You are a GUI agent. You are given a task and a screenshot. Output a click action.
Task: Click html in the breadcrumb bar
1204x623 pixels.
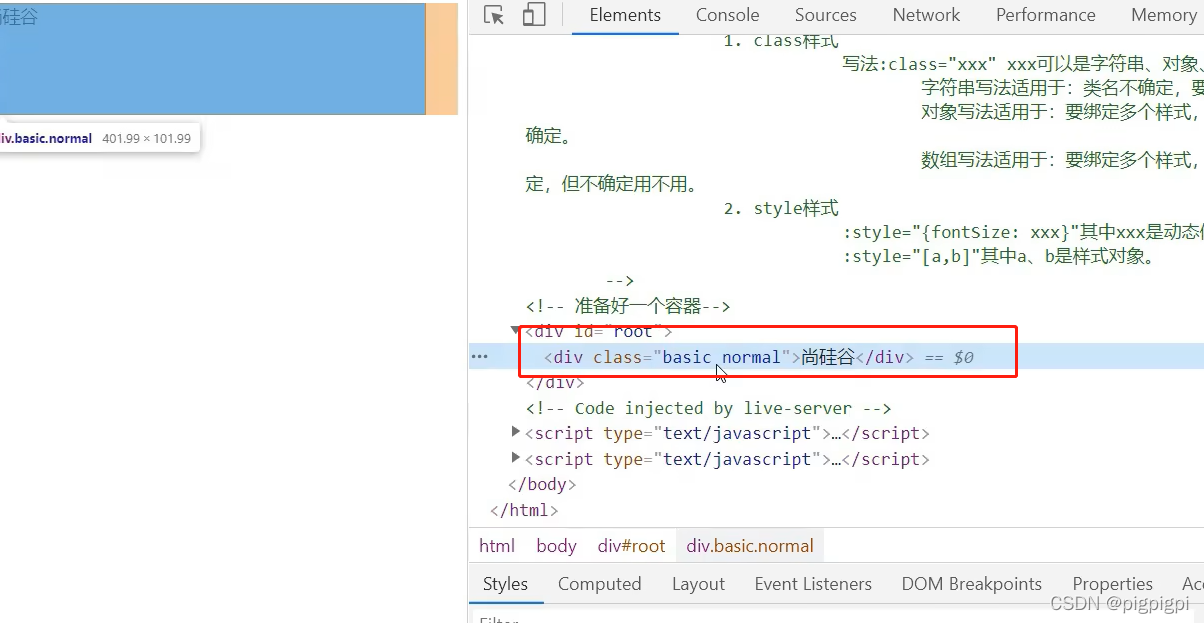point(497,545)
